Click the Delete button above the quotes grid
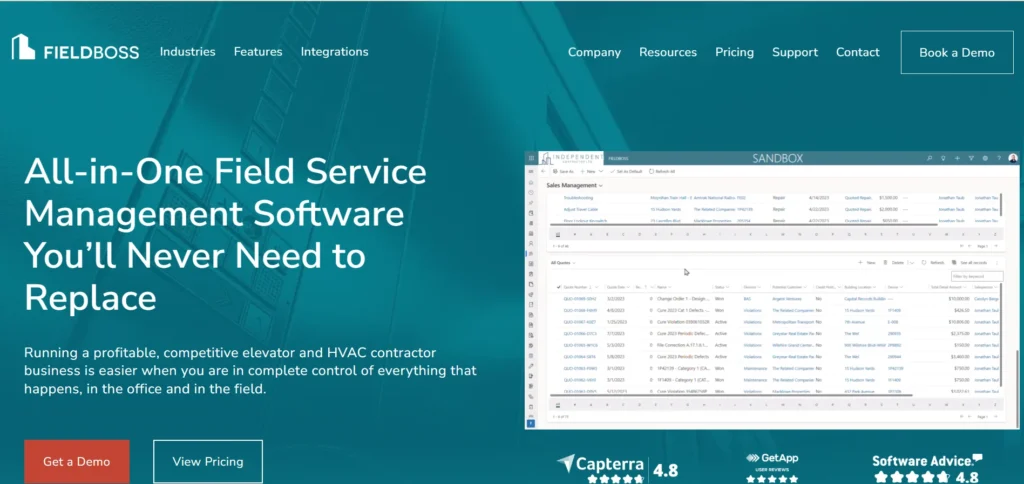1024x484 pixels. tap(893, 263)
